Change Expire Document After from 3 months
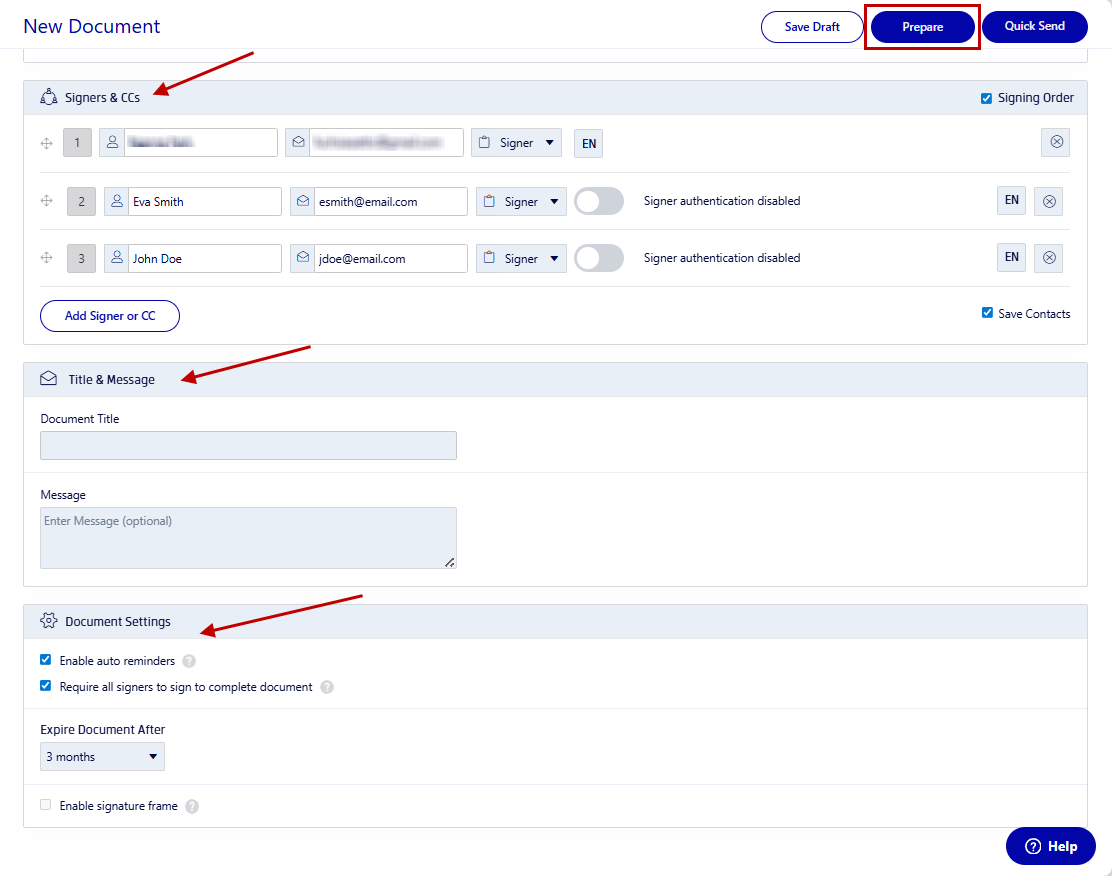1112x876 pixels. [101, 756]
